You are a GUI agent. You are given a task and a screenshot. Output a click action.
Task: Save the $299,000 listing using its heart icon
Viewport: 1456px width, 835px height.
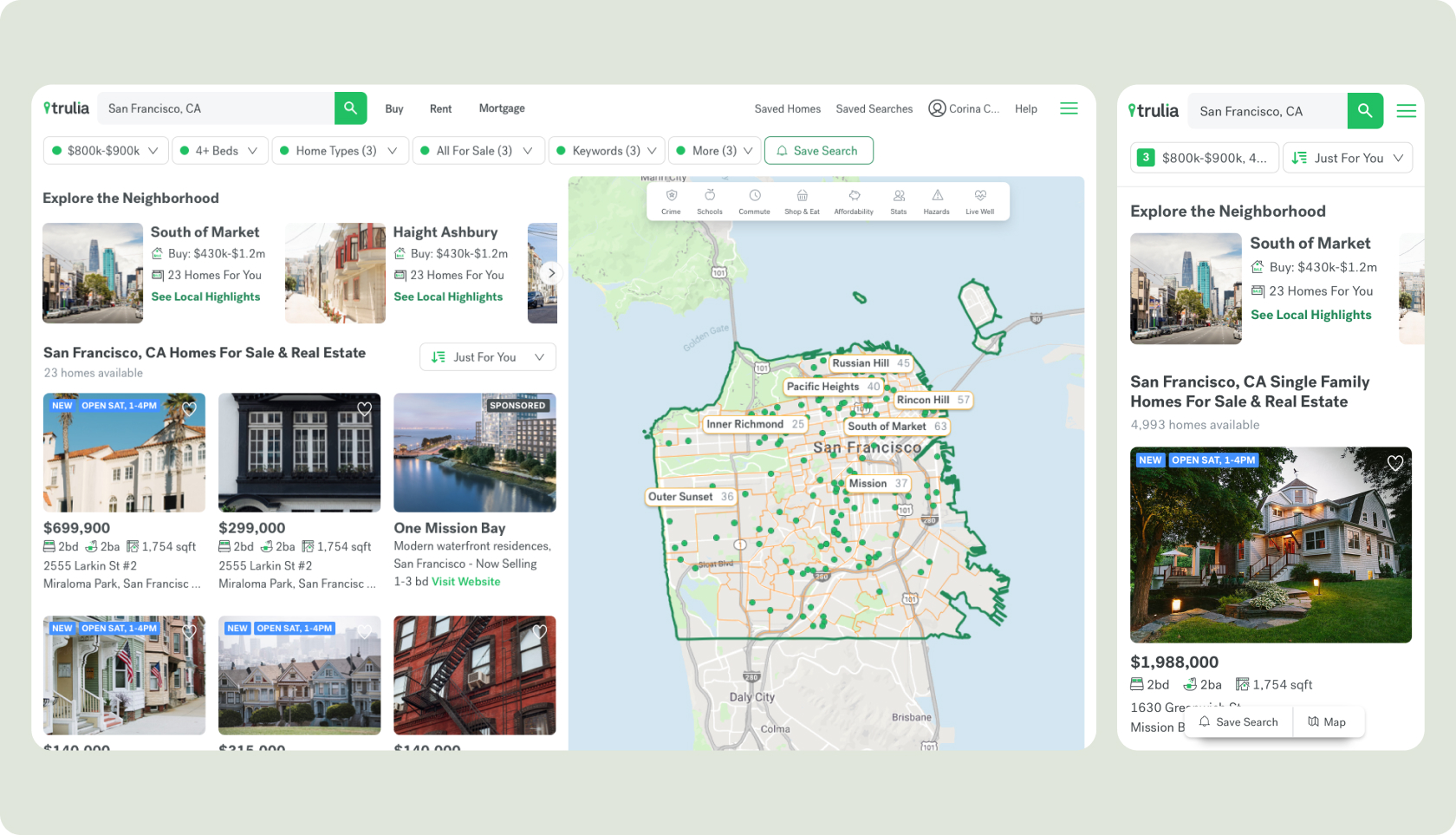pyautogui.click(x=364, y=408)
